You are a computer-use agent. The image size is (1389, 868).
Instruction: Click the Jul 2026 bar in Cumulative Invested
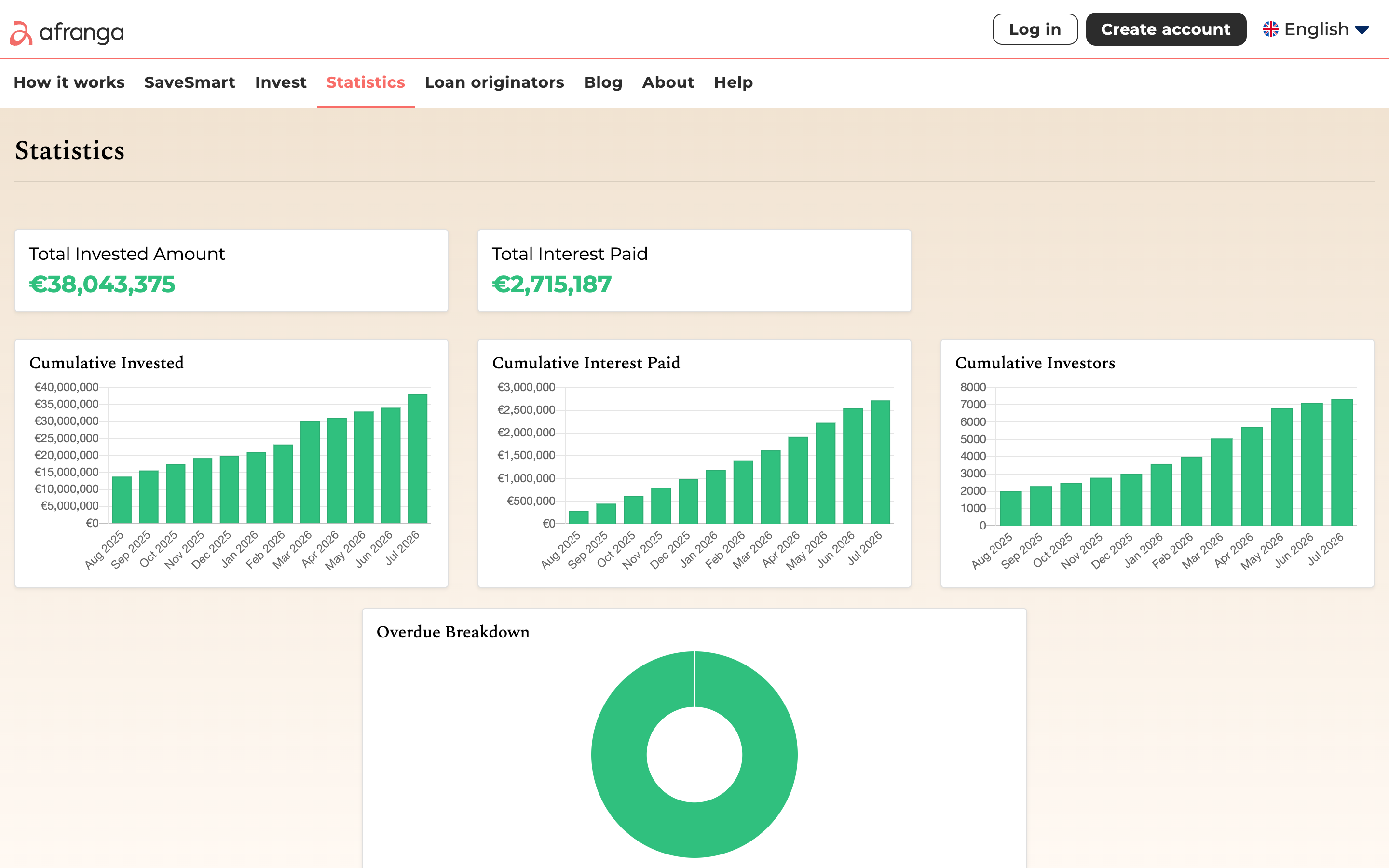(x=417, y=459)
